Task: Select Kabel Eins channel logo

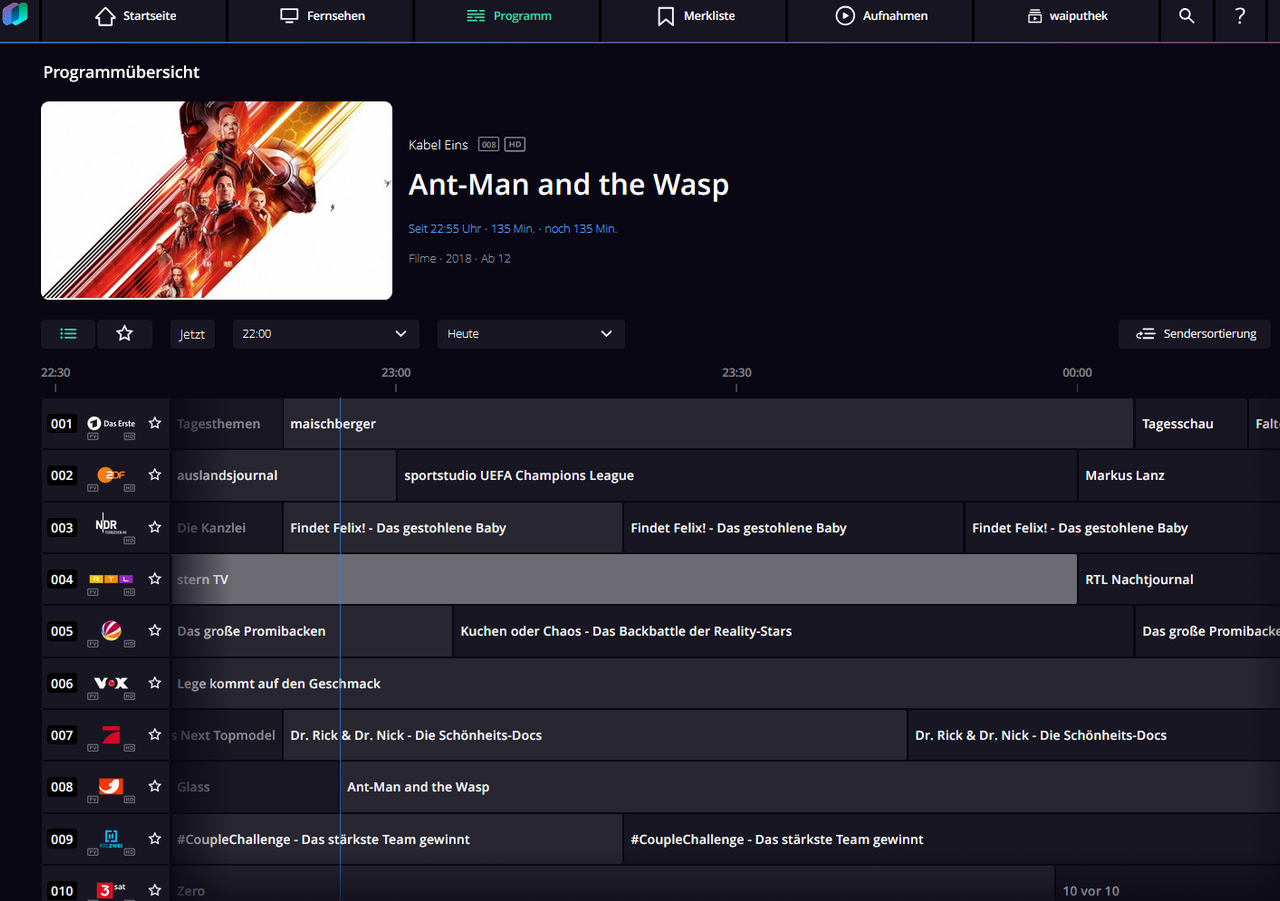Action: pos(111,787)
